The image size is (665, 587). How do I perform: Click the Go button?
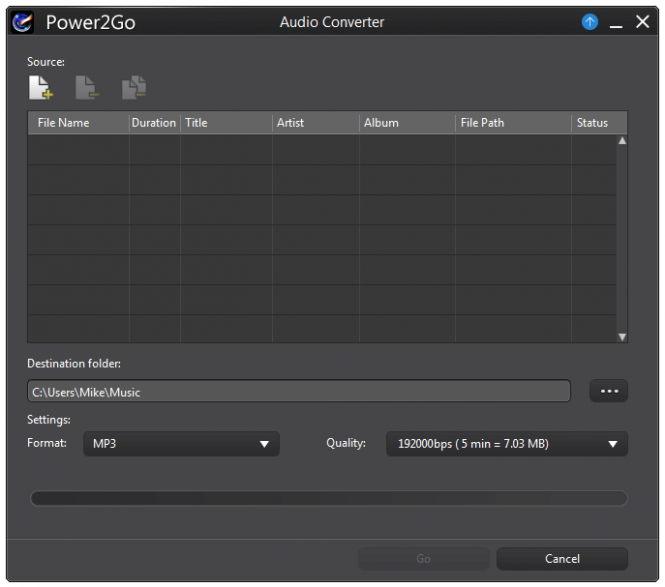click(x=424, y=559)
